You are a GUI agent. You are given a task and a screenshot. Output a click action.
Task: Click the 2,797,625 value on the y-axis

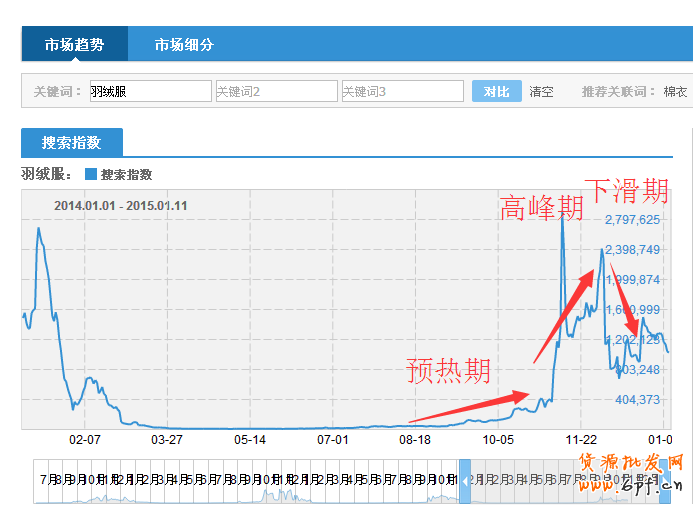coord(632,220)
